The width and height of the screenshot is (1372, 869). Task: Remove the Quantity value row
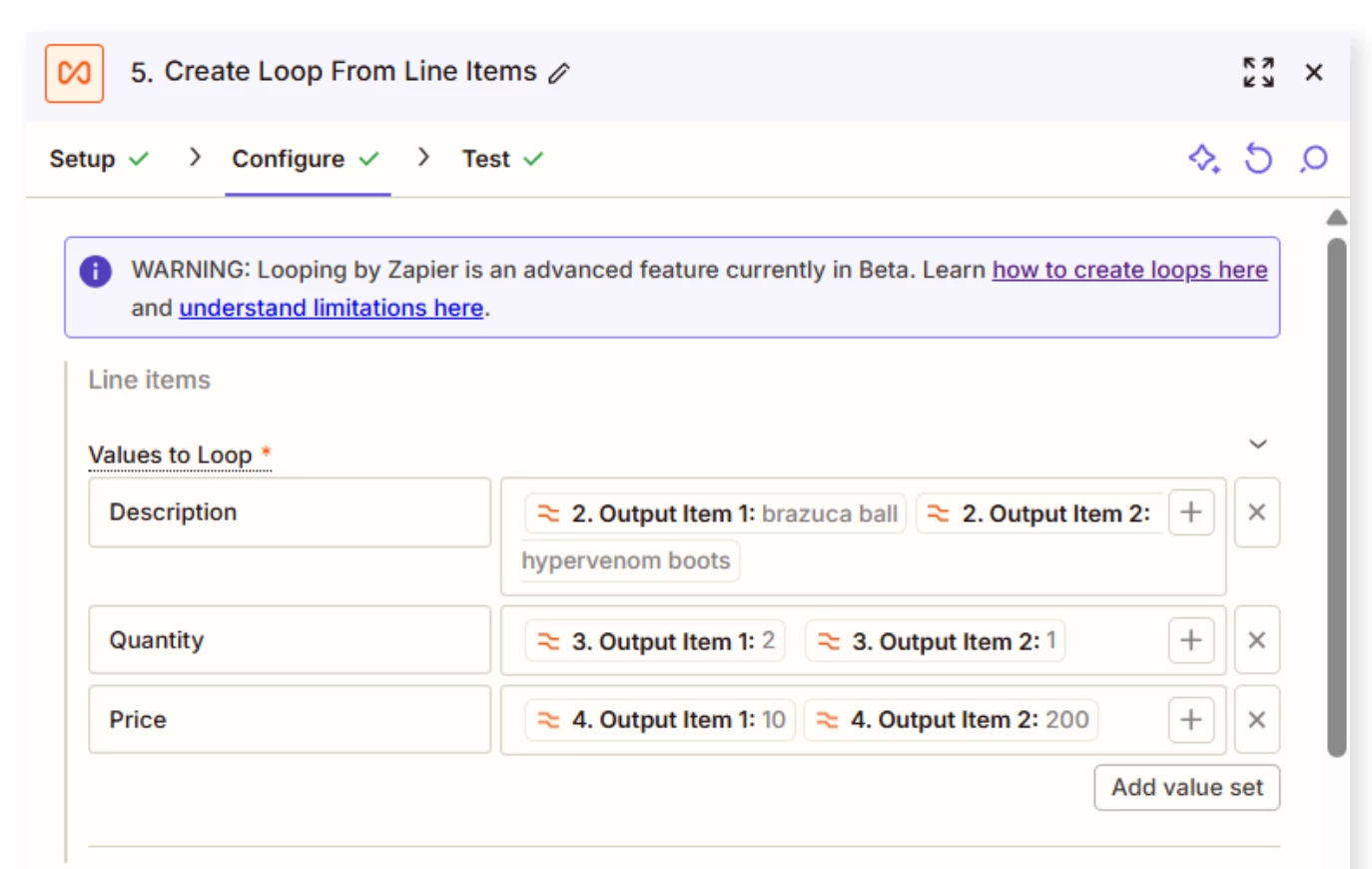click(x=1257, y=640)
